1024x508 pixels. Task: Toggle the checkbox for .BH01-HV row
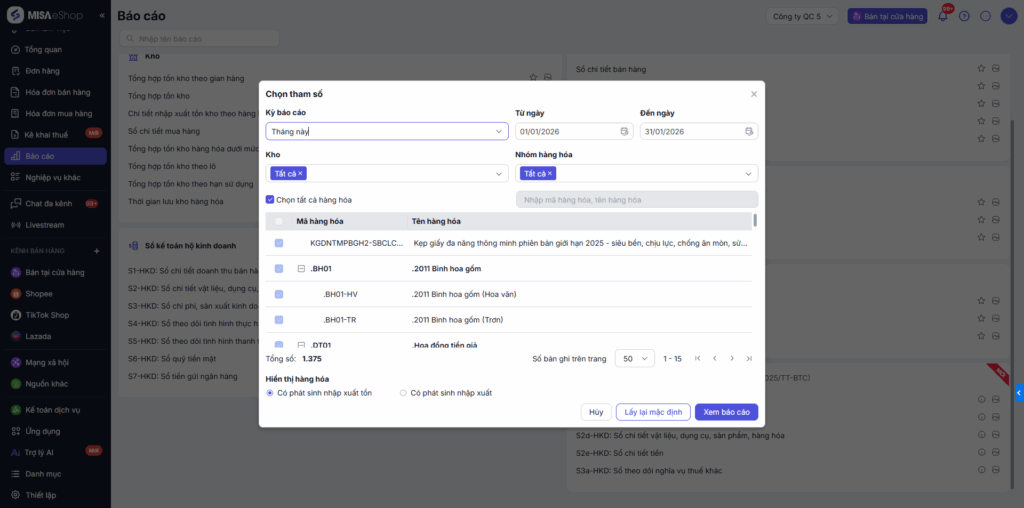click(x=279, y=294)
